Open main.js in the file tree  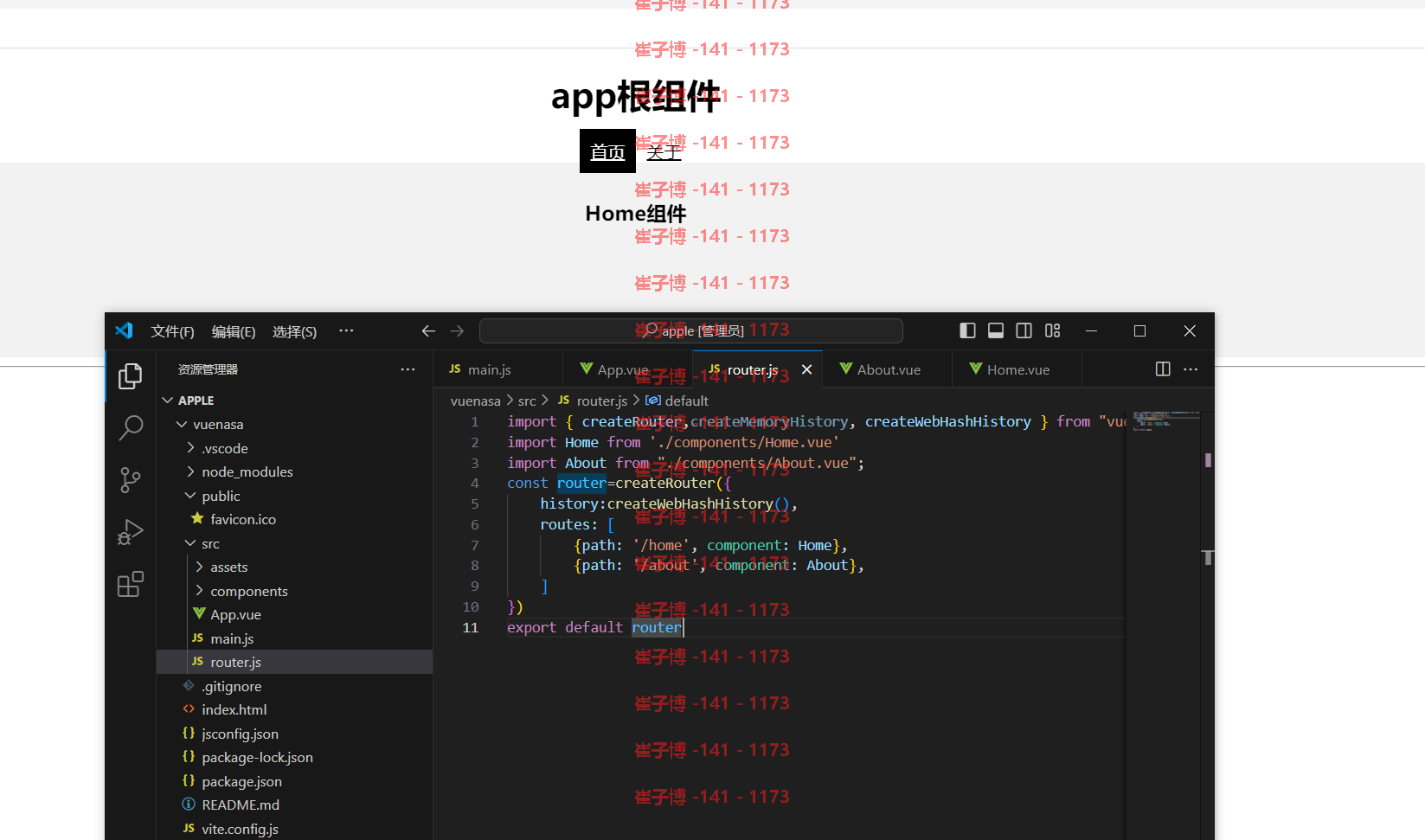pos(294,638)
